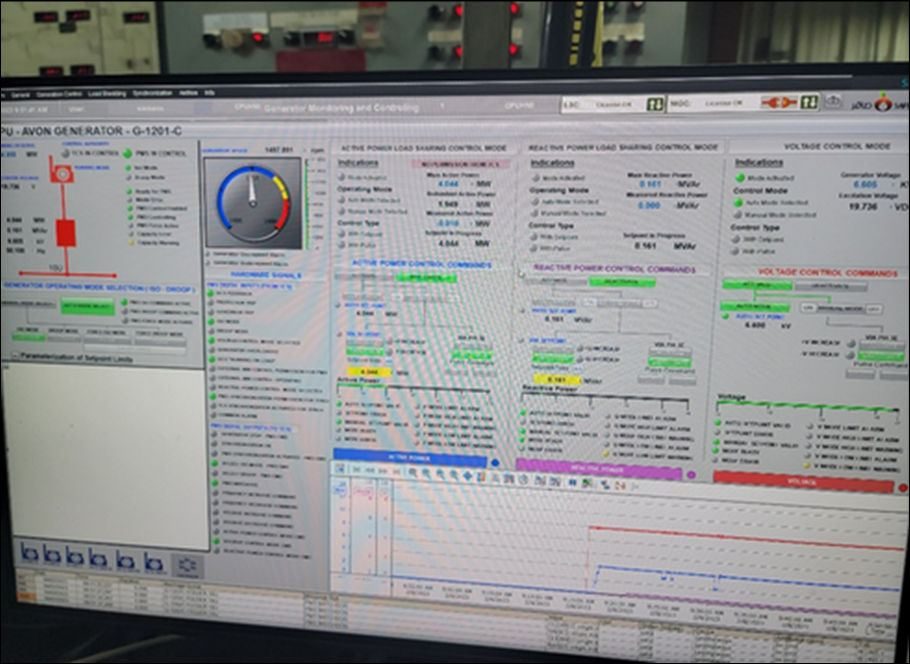The width and height of the screenshot is (910, 664).
Task: Click the green button under Active Power Control Commands
Action: point(426,279)
